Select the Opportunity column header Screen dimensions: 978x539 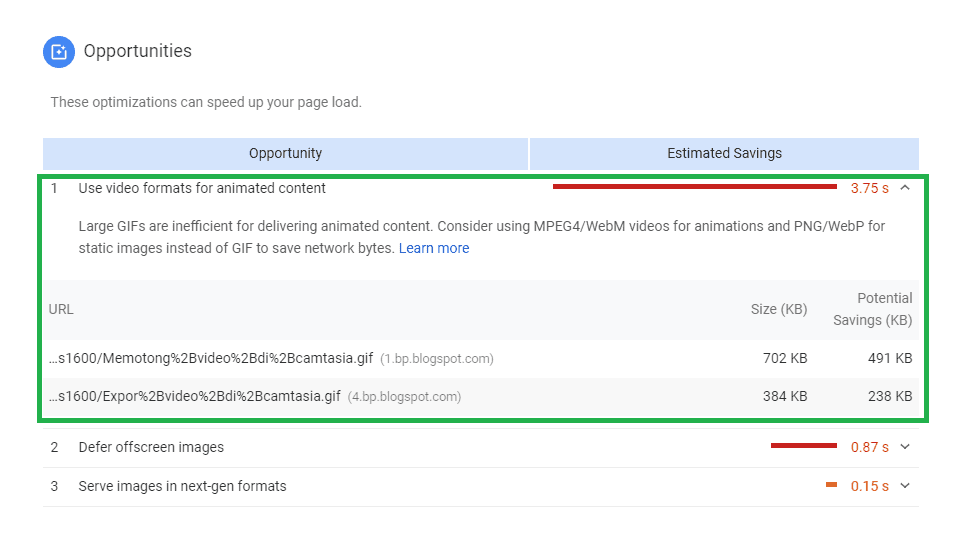pos(286,153)
